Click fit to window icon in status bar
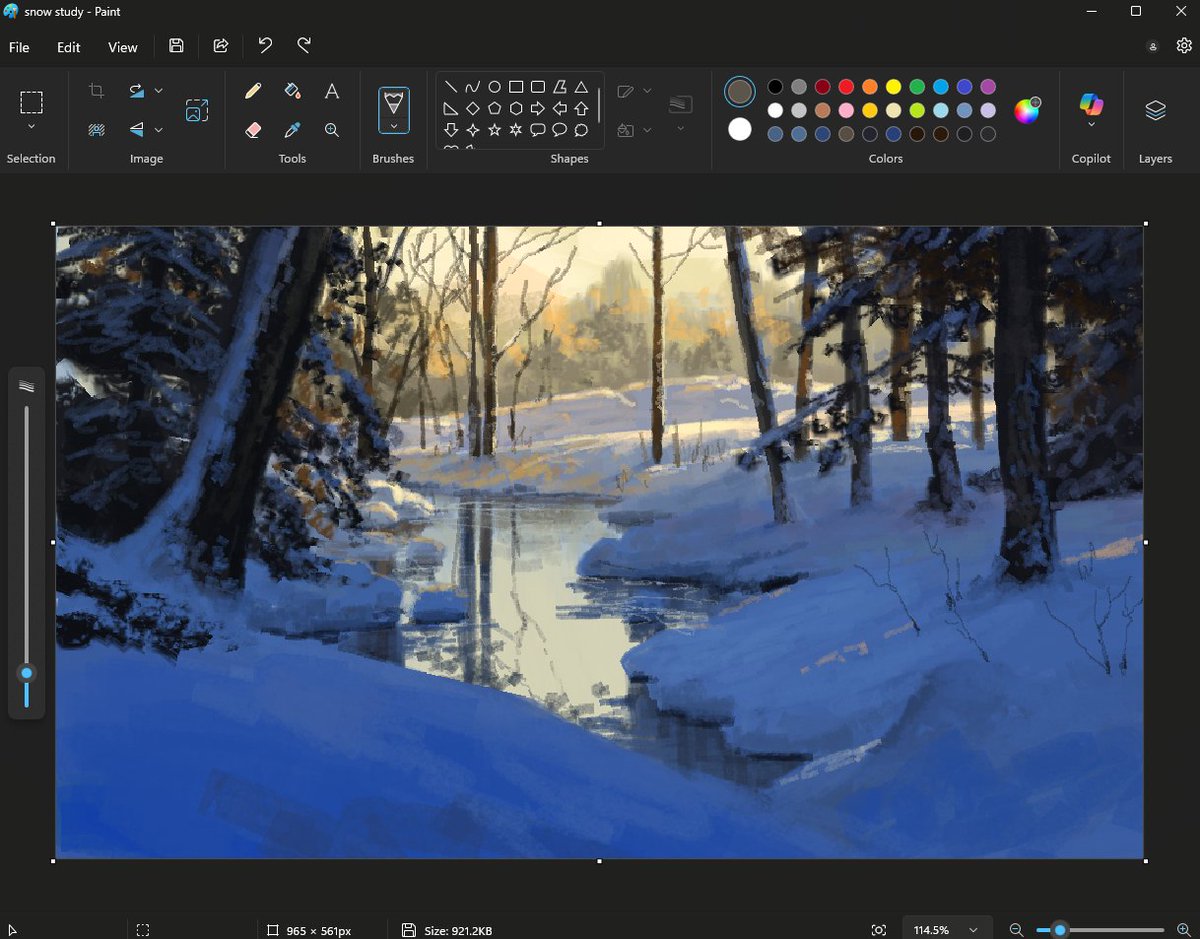1200x939 pixels. [x=878, y=930]
